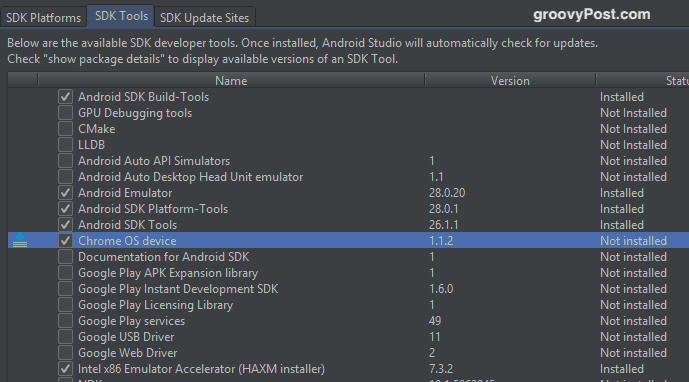Screen dimensions: 689x382
Task: Select the SDK Tools tab
Action: coord(121,16)
